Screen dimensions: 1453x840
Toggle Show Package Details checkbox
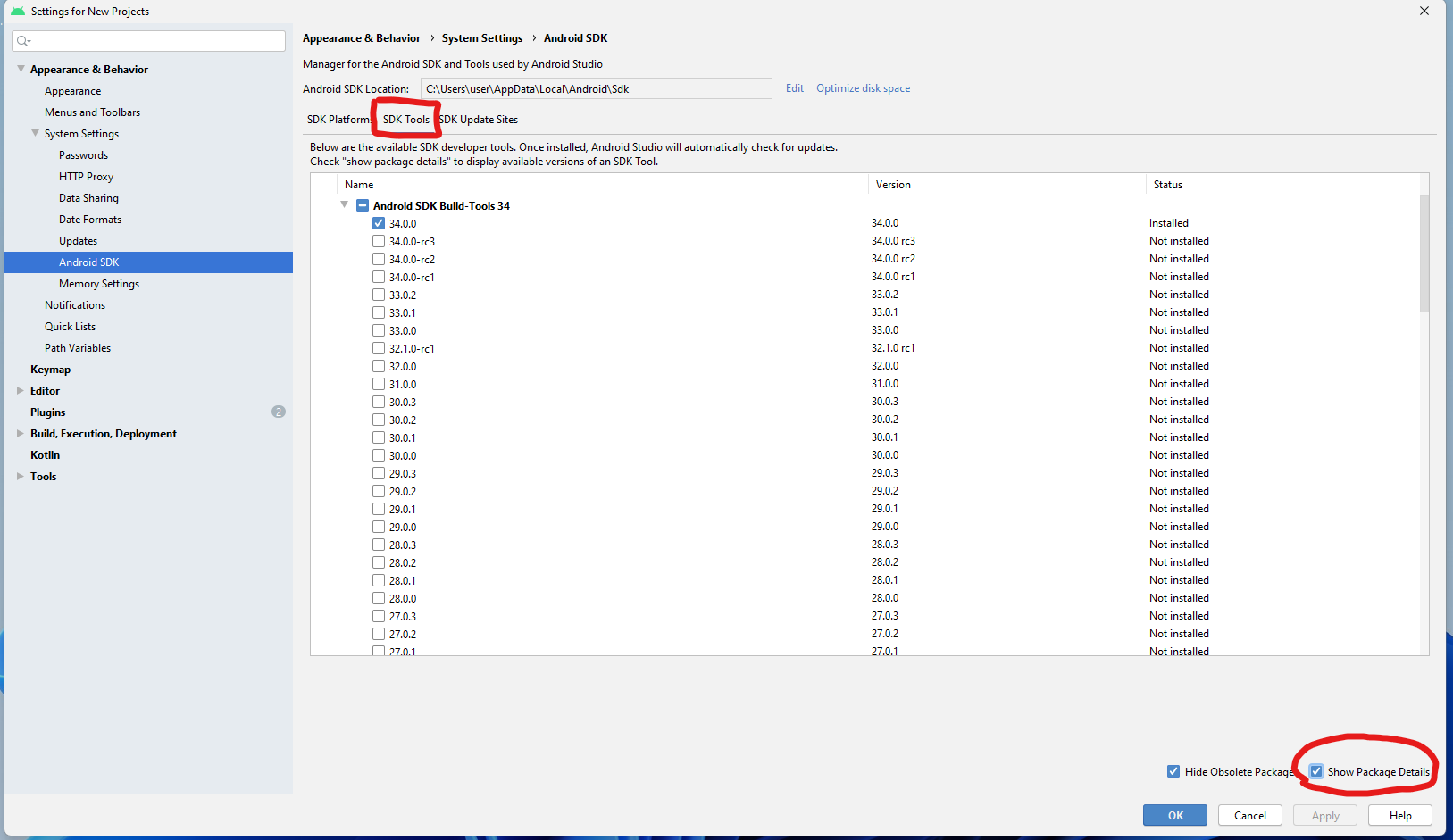coord(1316,771)
